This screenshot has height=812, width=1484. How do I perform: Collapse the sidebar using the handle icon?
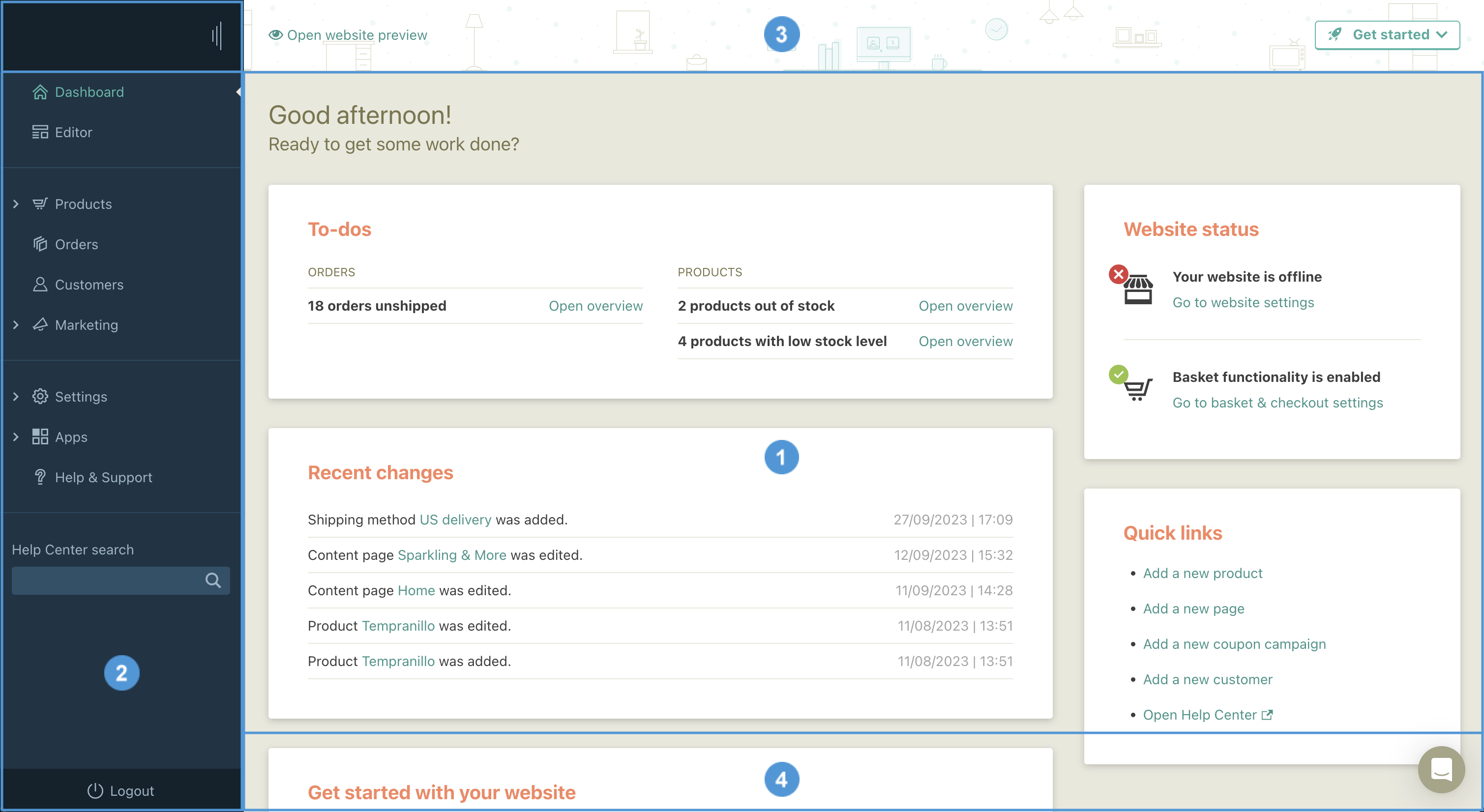(x=217, y=36)
